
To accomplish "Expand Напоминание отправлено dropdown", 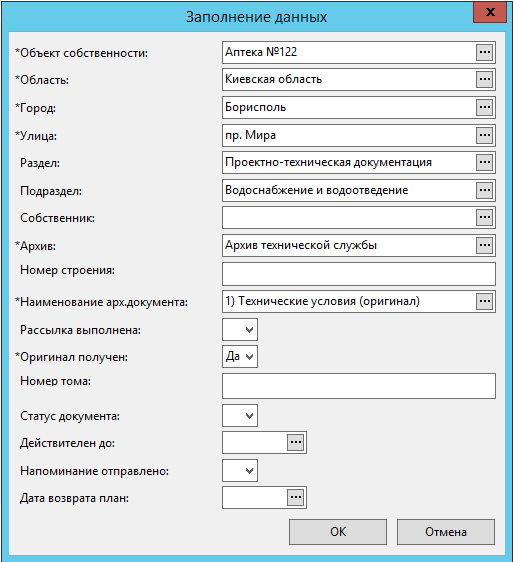I will pos(240,470).
